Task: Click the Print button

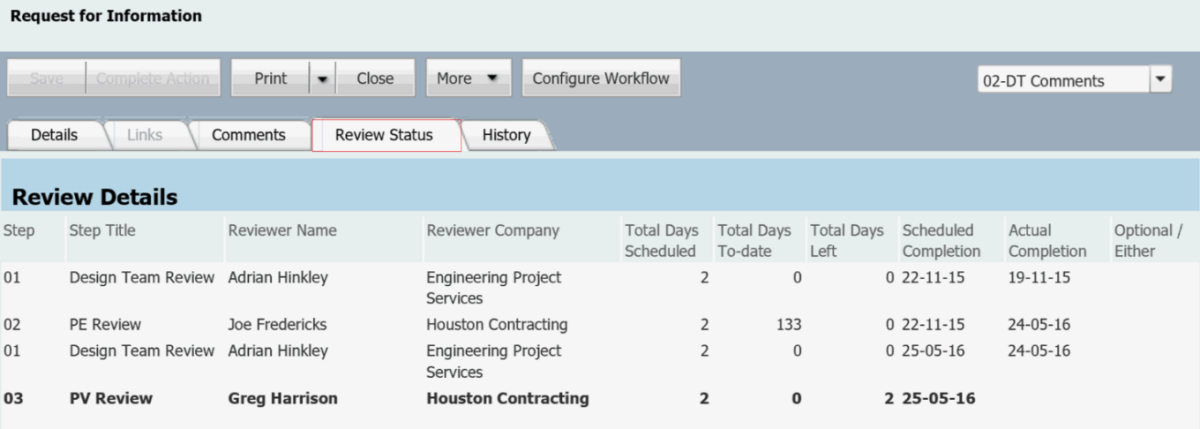Action: (x=270, y=79)
